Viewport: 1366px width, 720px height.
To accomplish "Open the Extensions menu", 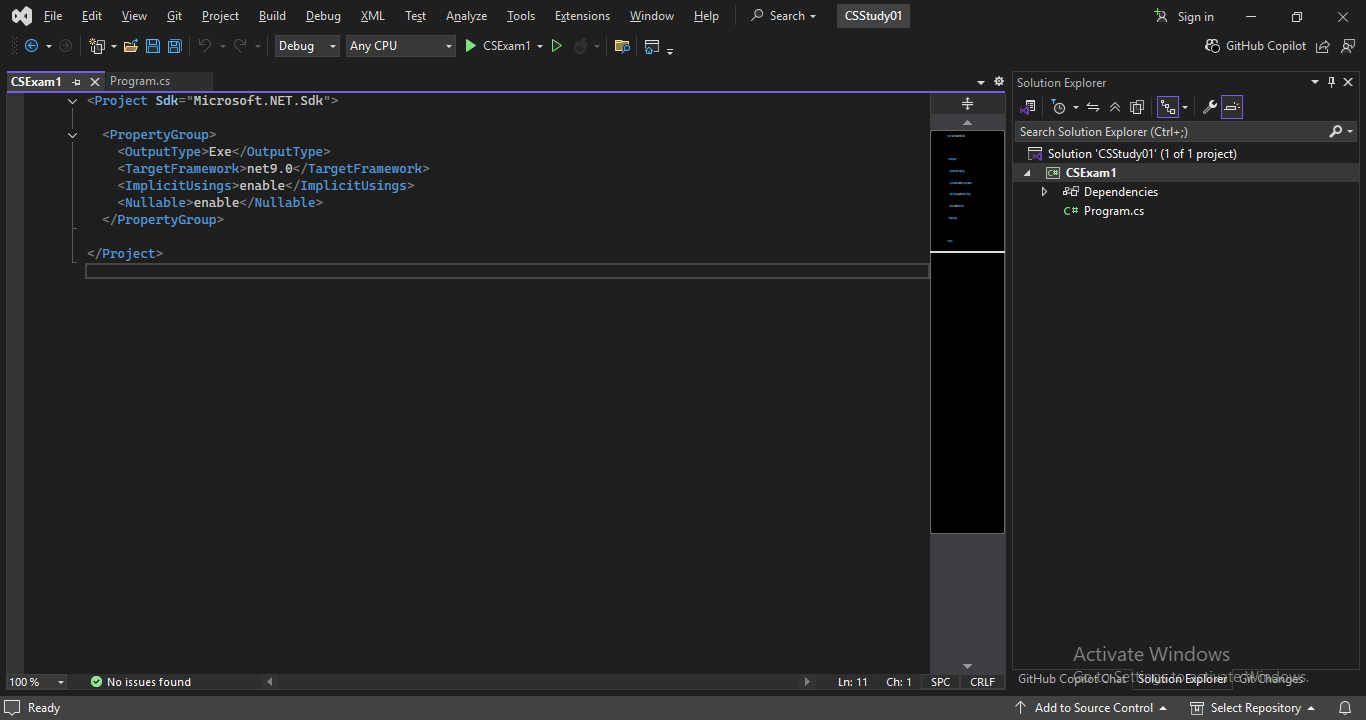I will pyautogui.click(x=582, y=16).
